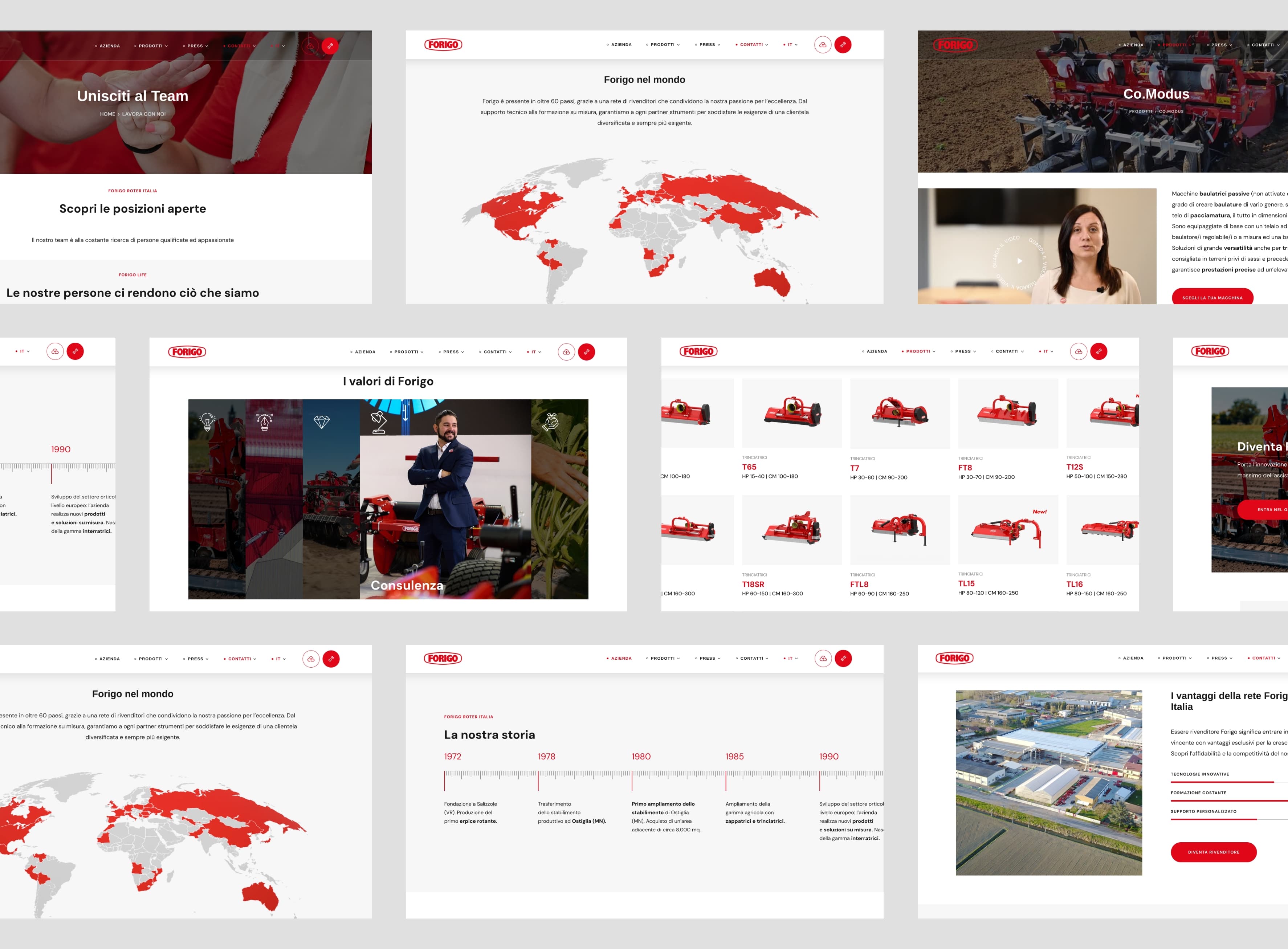Click the wrench icon in the Unisciti al Team header
The width and height of the screenshot is (1288, 949).
coord(330,46)
